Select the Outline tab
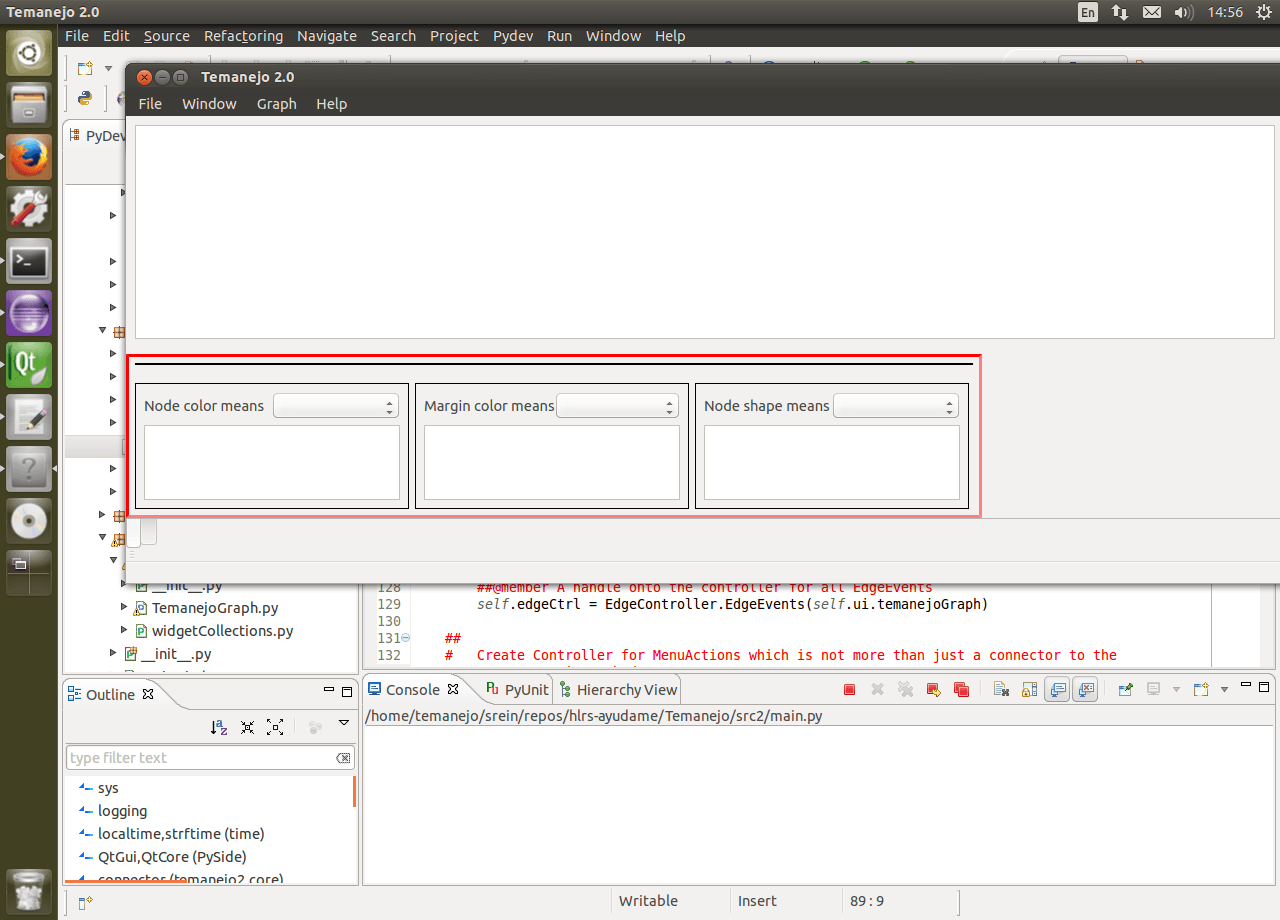 [x=110, y=694]
